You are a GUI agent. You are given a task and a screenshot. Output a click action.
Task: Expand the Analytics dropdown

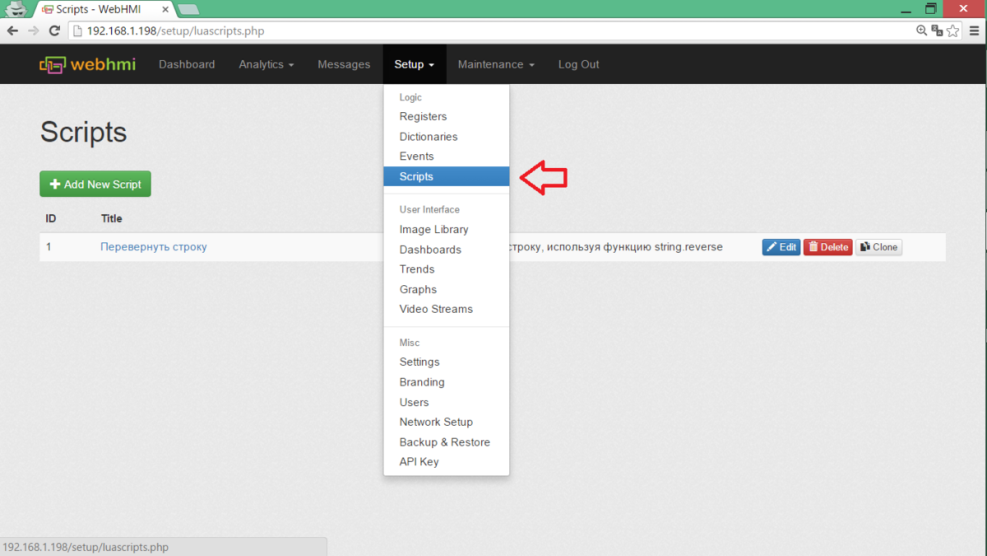[x=266, y=64]
